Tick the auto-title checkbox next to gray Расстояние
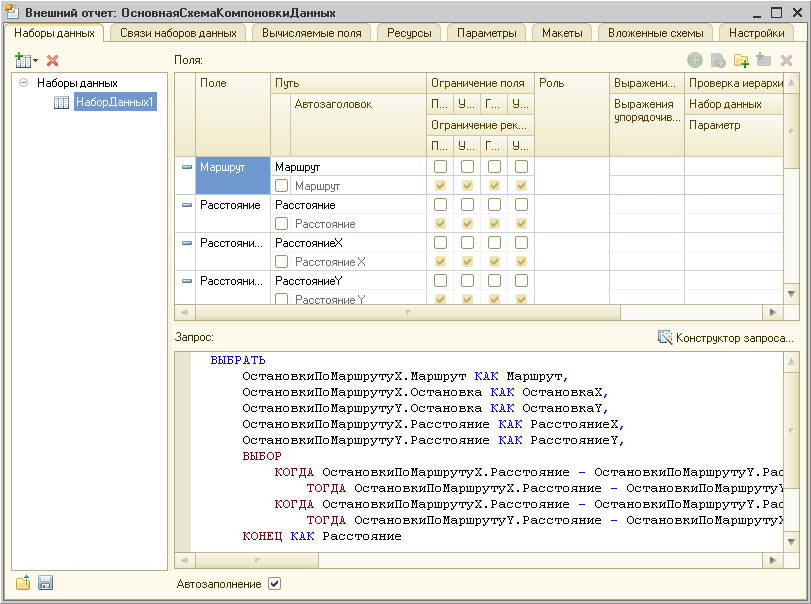This screenshot has height=604, width=811. coord(281,223)
